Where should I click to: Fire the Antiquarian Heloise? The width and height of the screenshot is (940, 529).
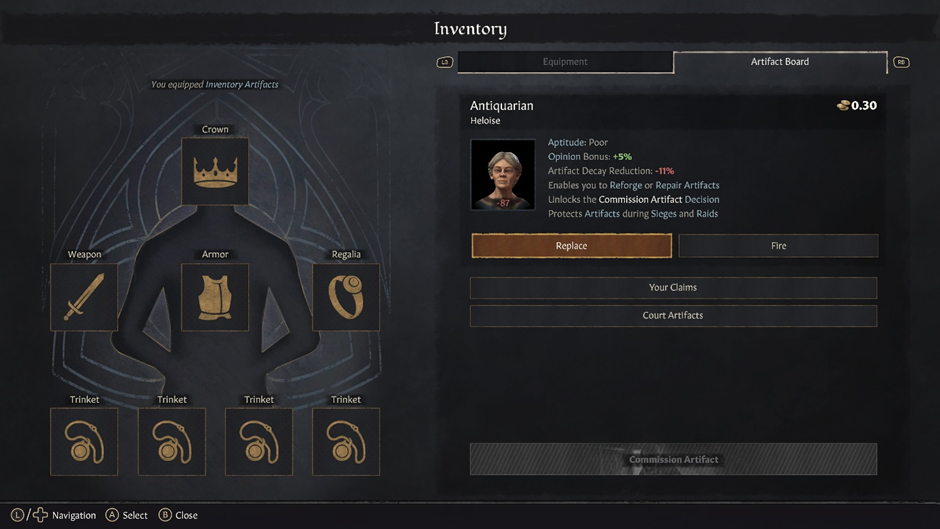click(x=778, y=246)
